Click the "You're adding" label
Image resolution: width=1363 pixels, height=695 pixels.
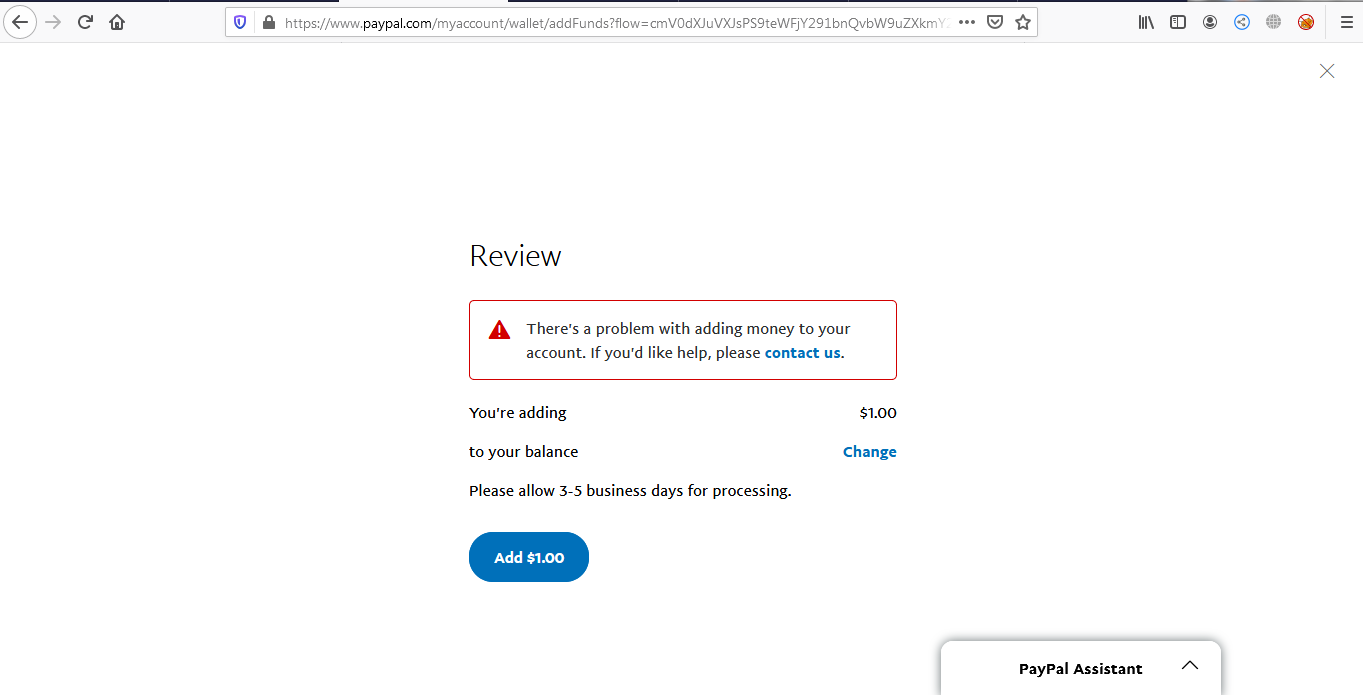coord(518,413)
